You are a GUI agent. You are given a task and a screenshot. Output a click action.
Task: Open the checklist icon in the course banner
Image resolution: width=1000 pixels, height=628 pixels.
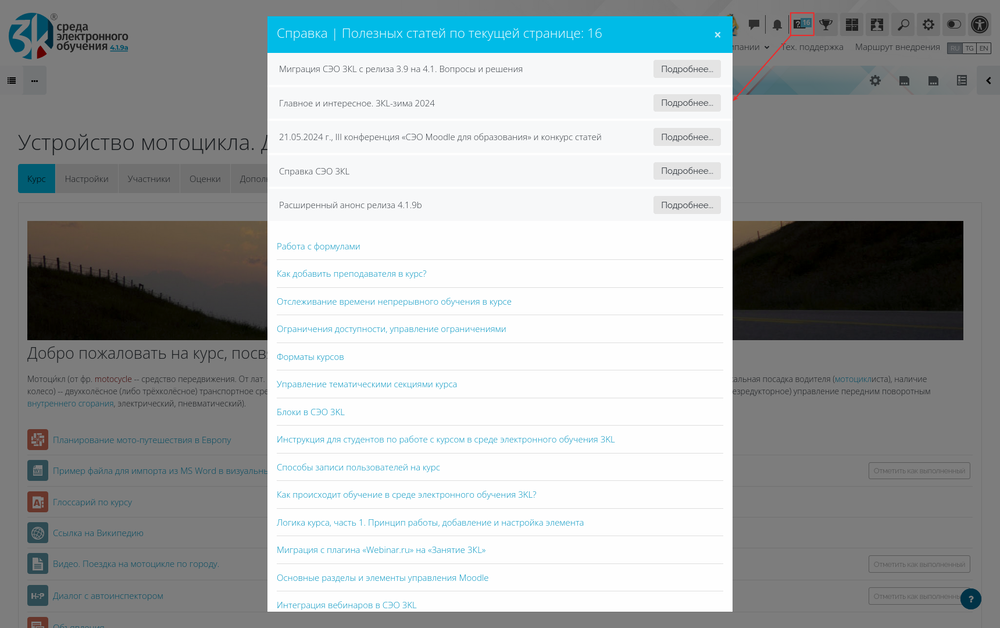[962, 81]
